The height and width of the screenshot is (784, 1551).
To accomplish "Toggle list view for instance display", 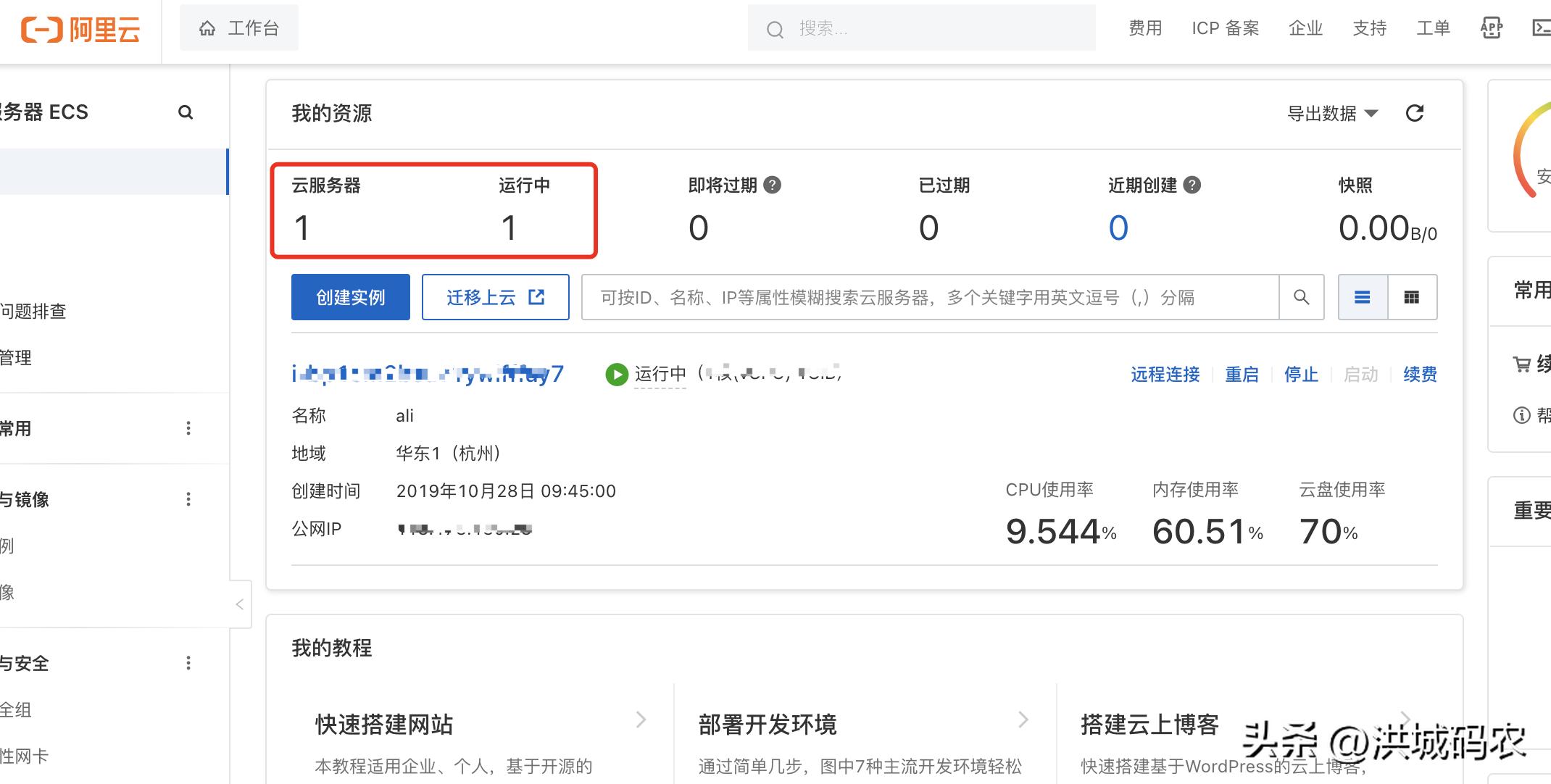I will (1363, 297).
